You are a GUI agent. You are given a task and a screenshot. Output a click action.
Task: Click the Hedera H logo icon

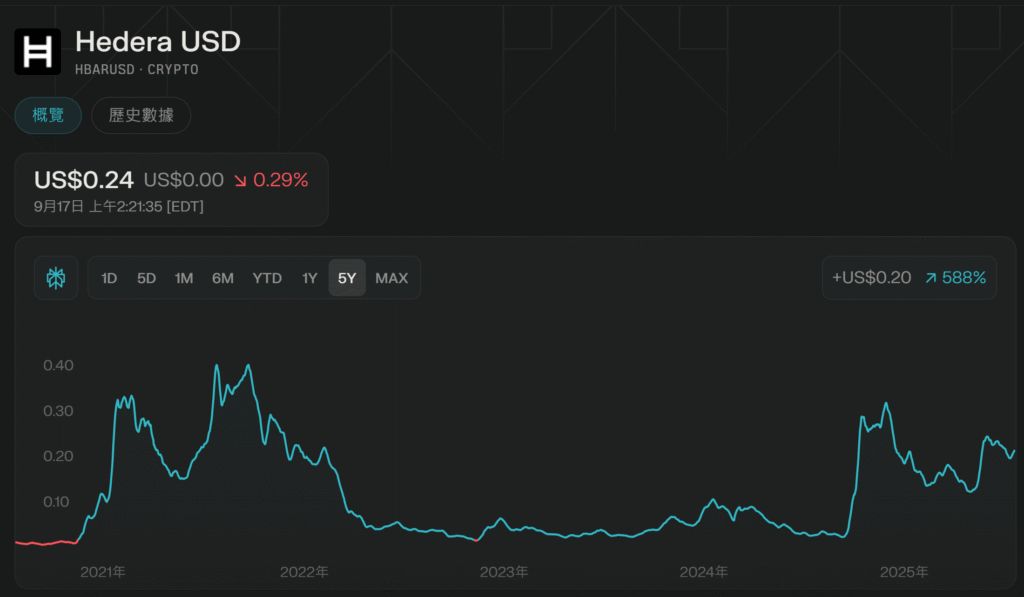coord(38,51)
